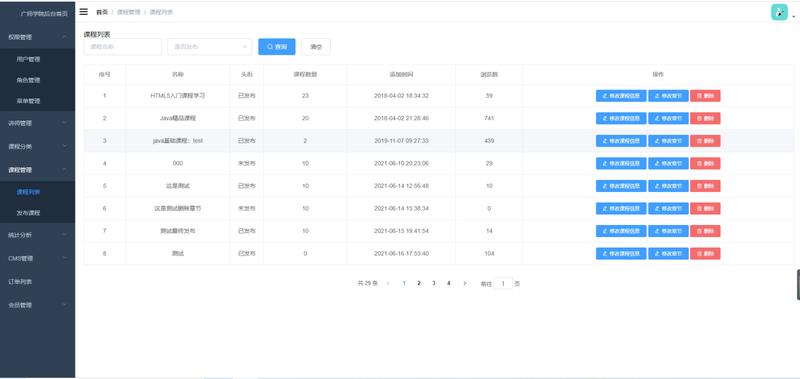The height and width of the screenshot is (379, 800).
Task: Click 修改章节 for course 000
Action: click(668, 163)
